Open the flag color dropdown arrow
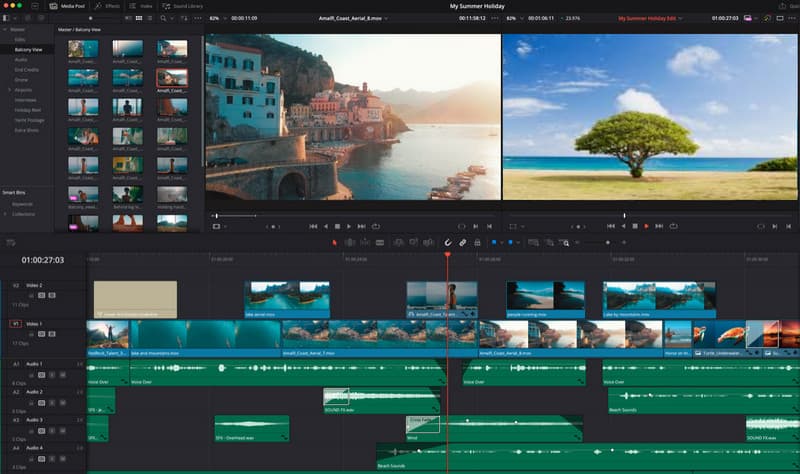This screenshot has width=800, height=474. 502,243
